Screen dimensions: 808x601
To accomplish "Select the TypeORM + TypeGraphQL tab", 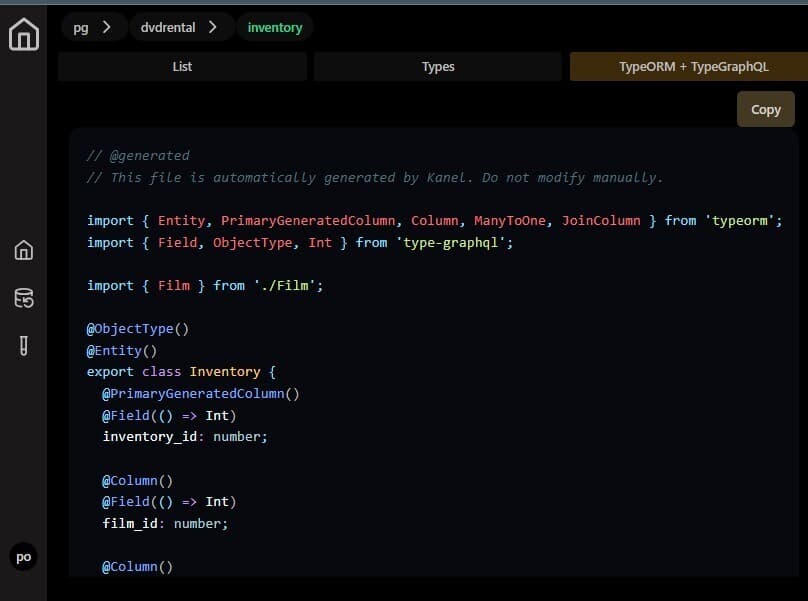I will click(x=689, y=66).
